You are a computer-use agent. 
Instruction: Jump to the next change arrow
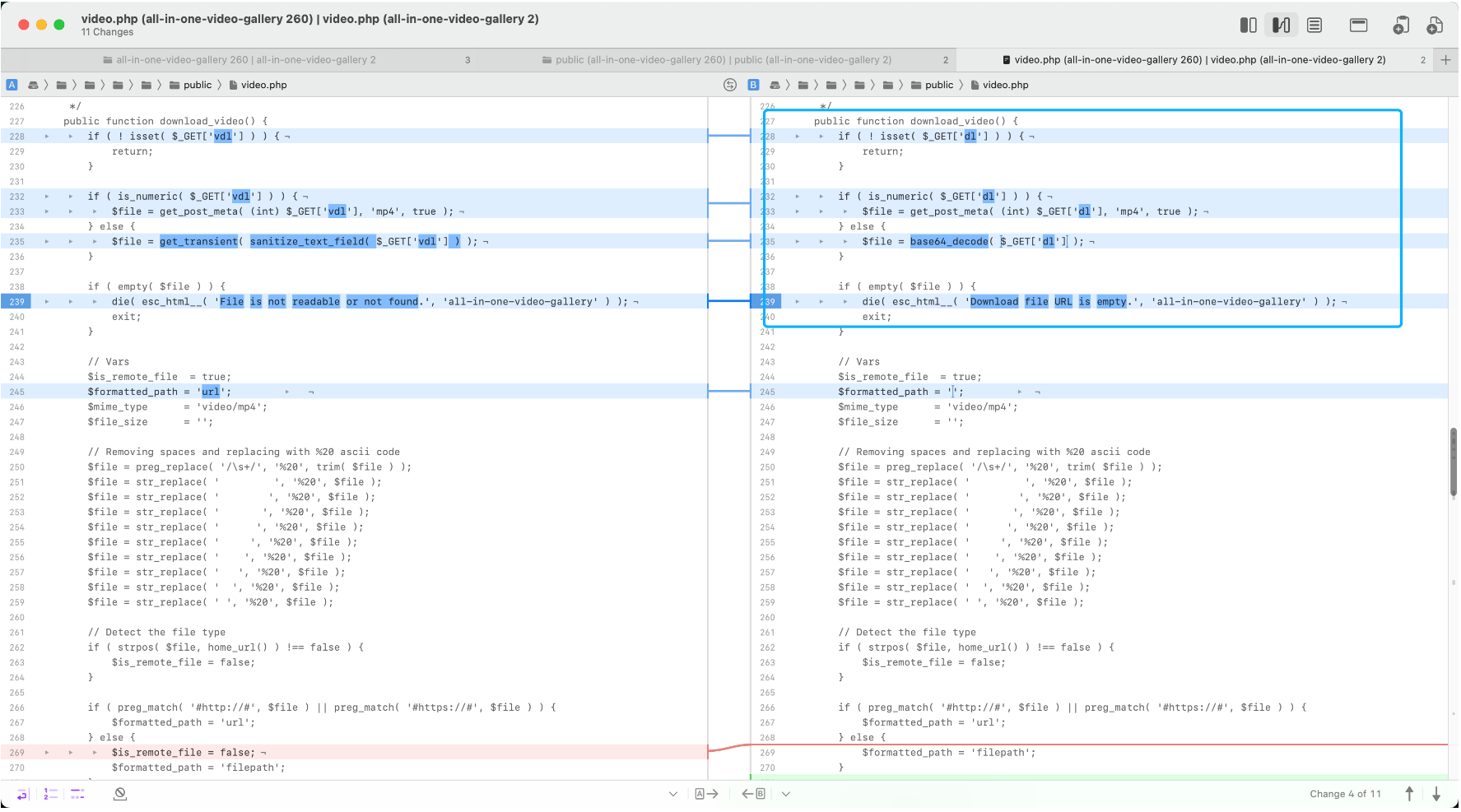1436,794
